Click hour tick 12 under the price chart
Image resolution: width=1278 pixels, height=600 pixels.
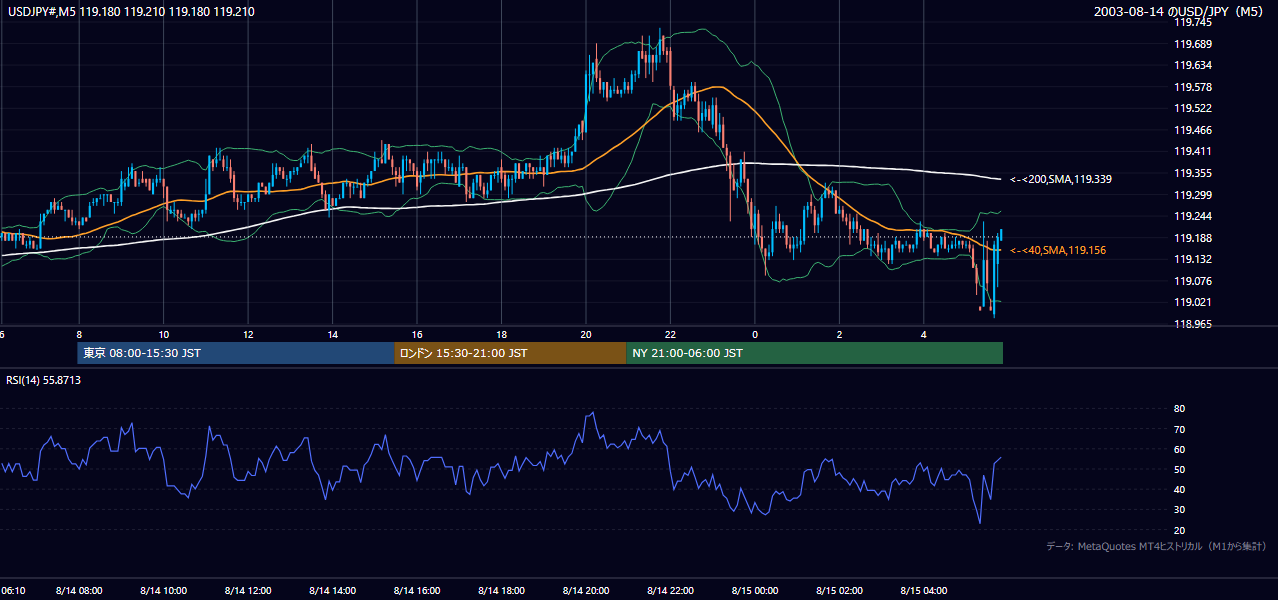(248, 334)
